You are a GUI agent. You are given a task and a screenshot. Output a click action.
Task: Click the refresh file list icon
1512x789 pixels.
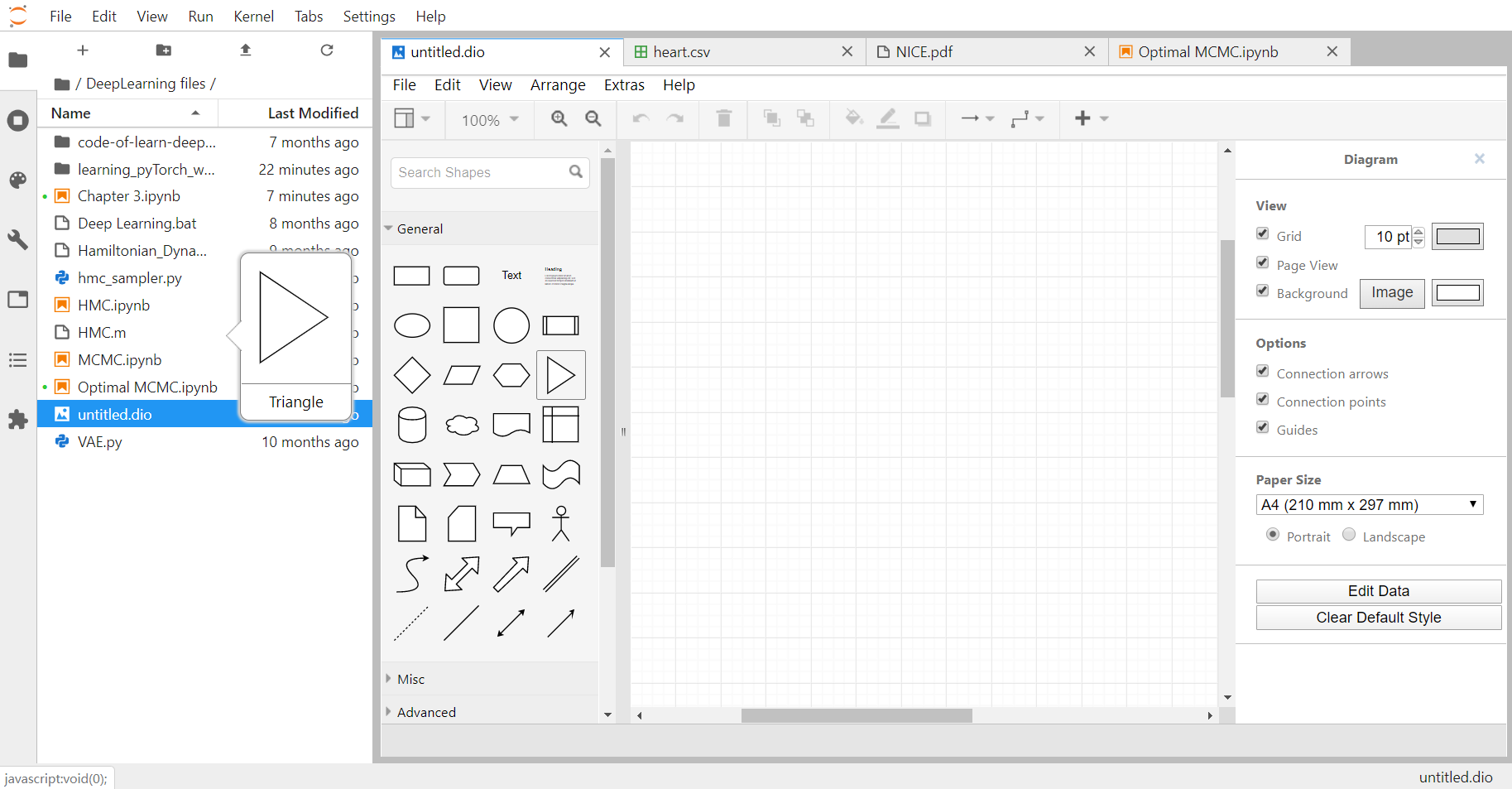click(x=327, y=51)
